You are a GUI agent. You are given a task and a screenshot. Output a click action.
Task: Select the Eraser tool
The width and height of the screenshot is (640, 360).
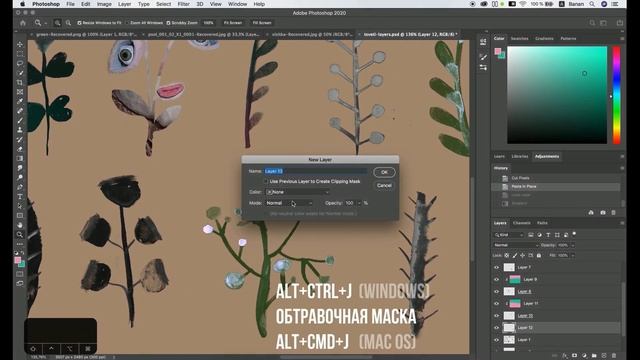pos(20,149)
